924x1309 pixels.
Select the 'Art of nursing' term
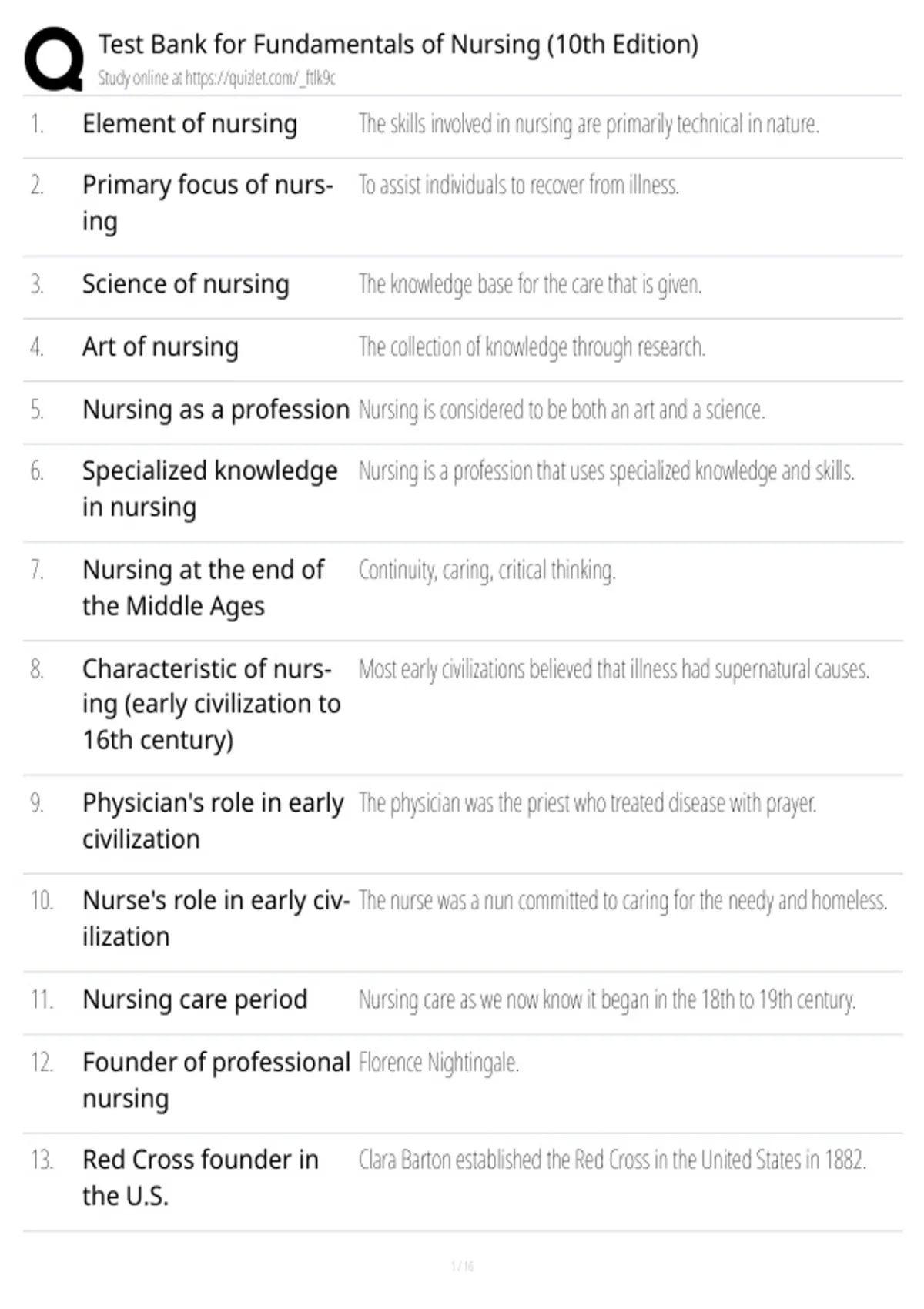click(161, 347)
